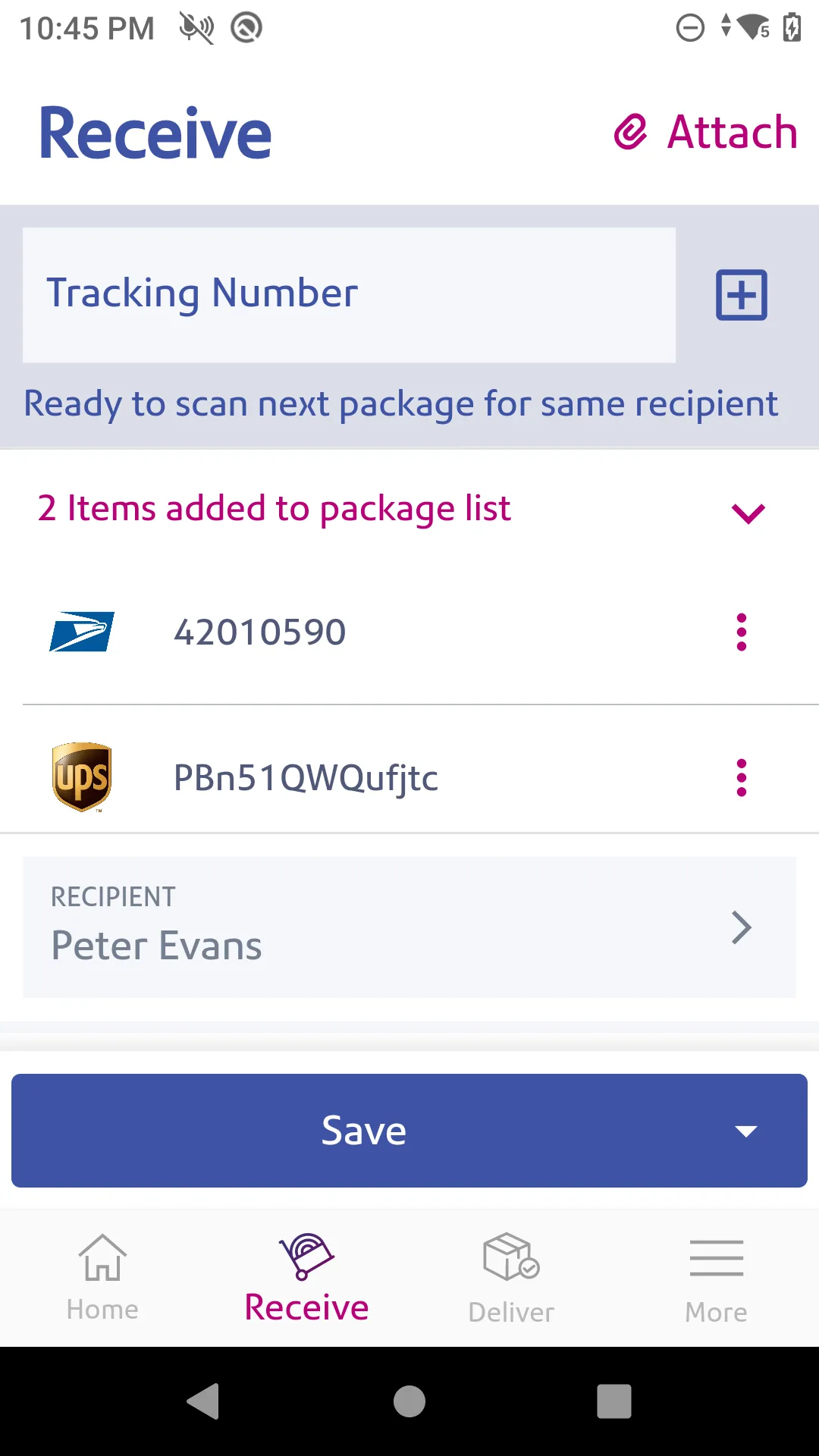Viewport: 819px width, 1456px height.
Task: Open options for package 42010590
Action: pyautogui.click(x=741, y=632)
